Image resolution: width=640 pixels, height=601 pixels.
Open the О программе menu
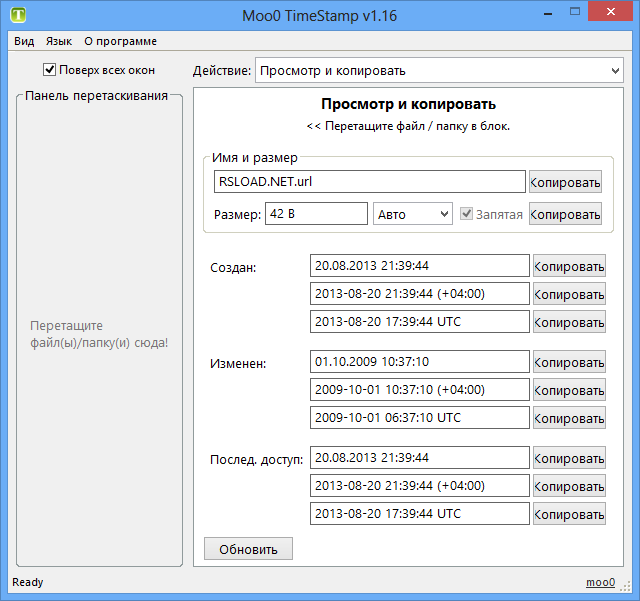(120, 41)
